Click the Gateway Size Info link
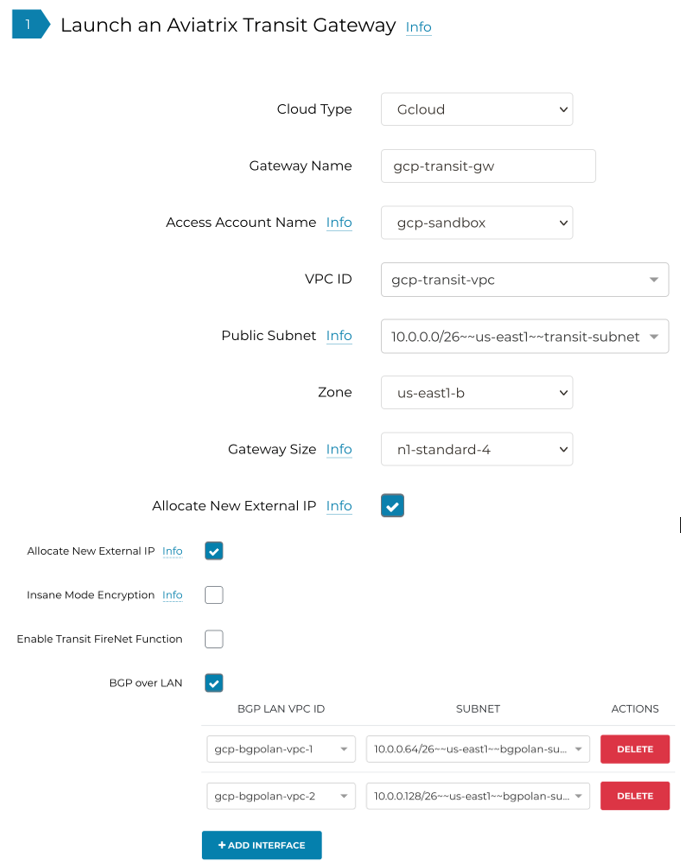Viewport: 693px width, 867px height. [338, 450]
